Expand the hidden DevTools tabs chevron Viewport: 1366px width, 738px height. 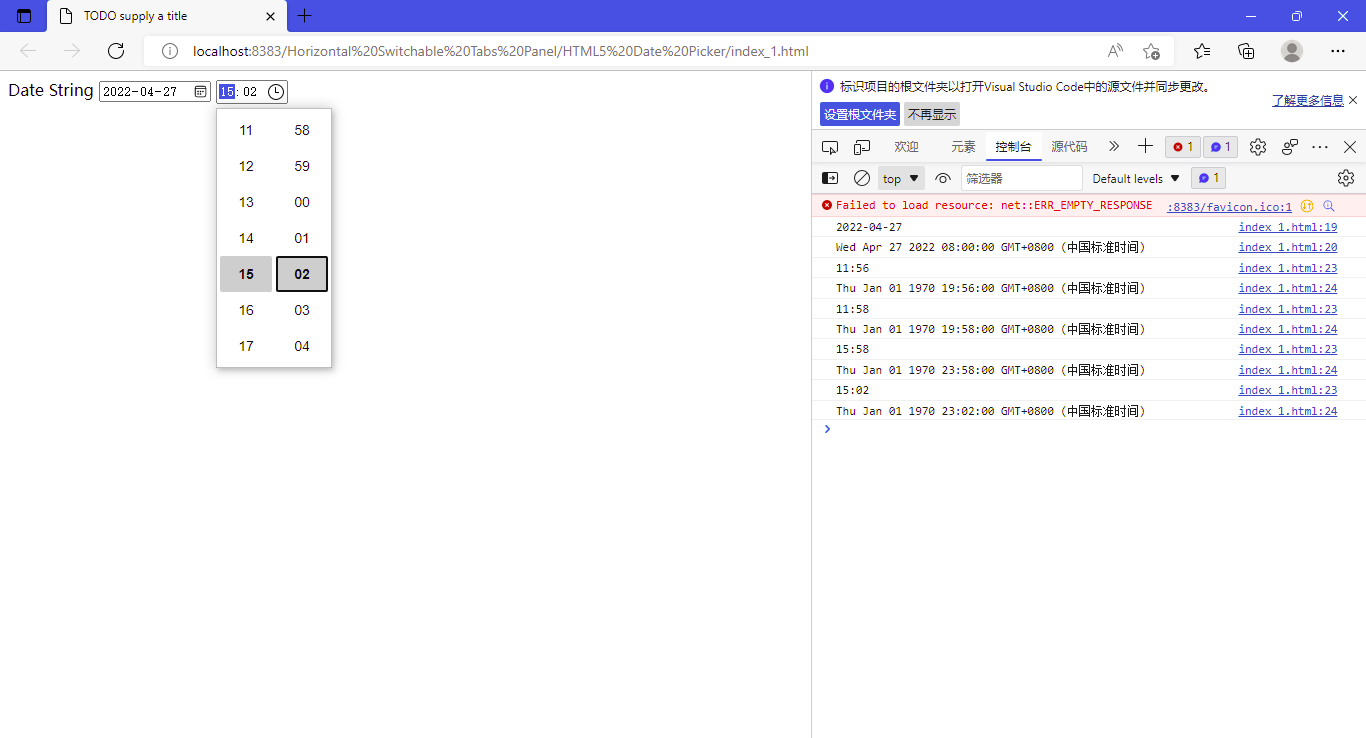pos(1114,146)
